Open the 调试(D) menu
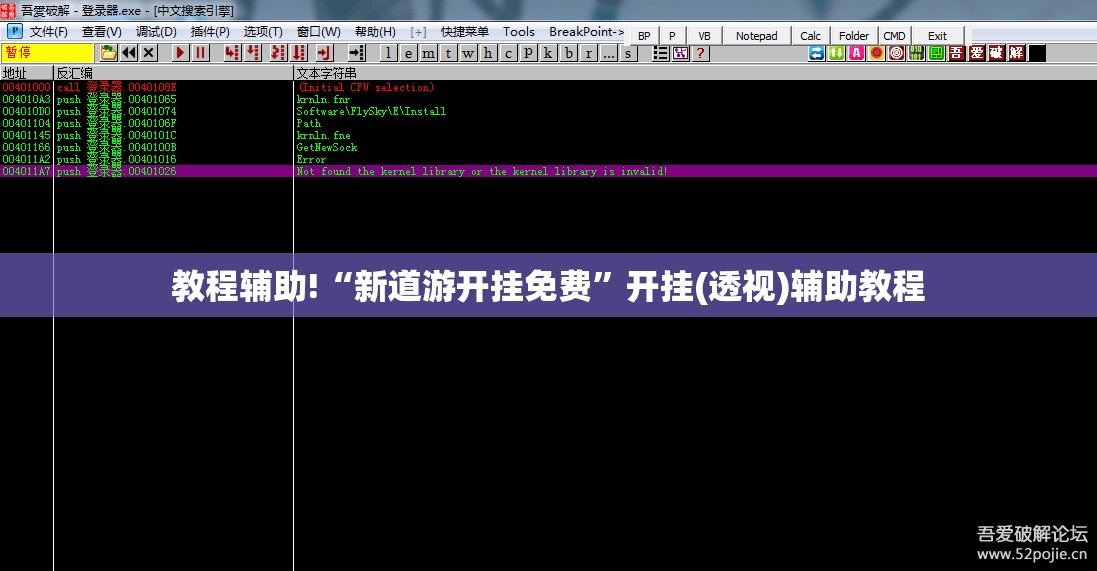 click(156, 32)
